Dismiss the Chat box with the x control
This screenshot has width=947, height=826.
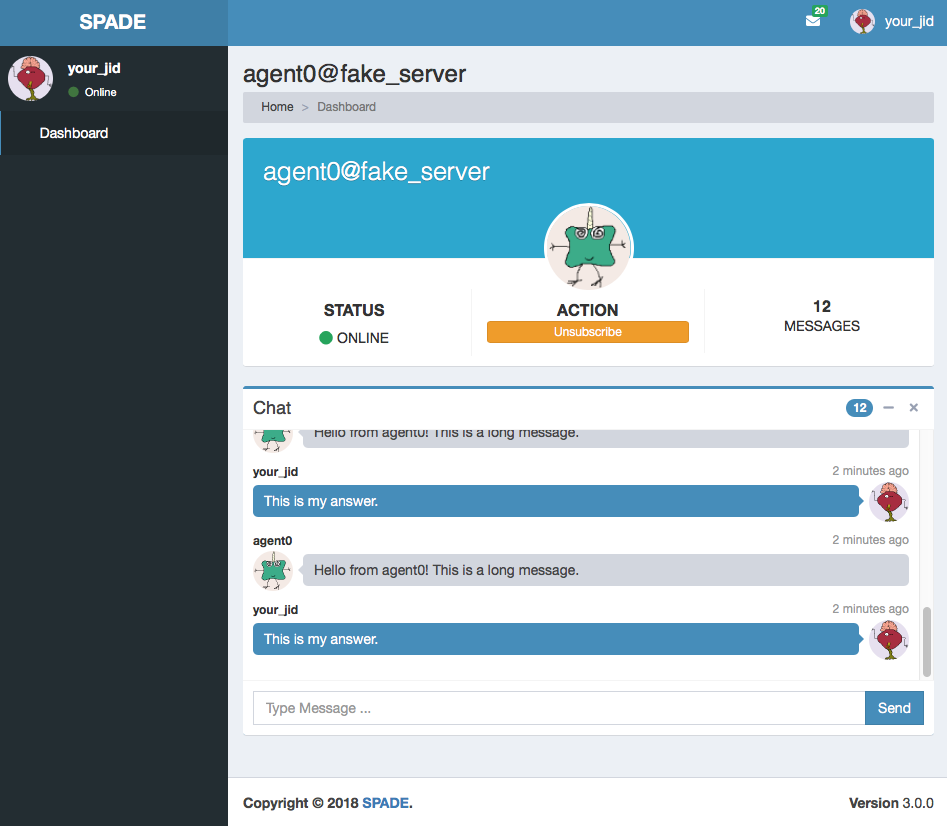click(913, 408)
